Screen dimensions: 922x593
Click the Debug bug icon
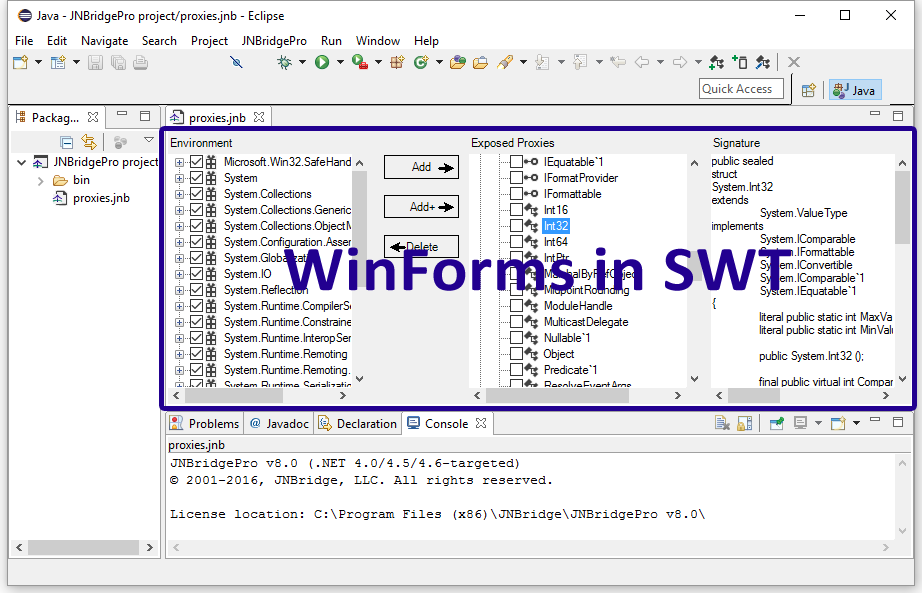click(285, 62)
